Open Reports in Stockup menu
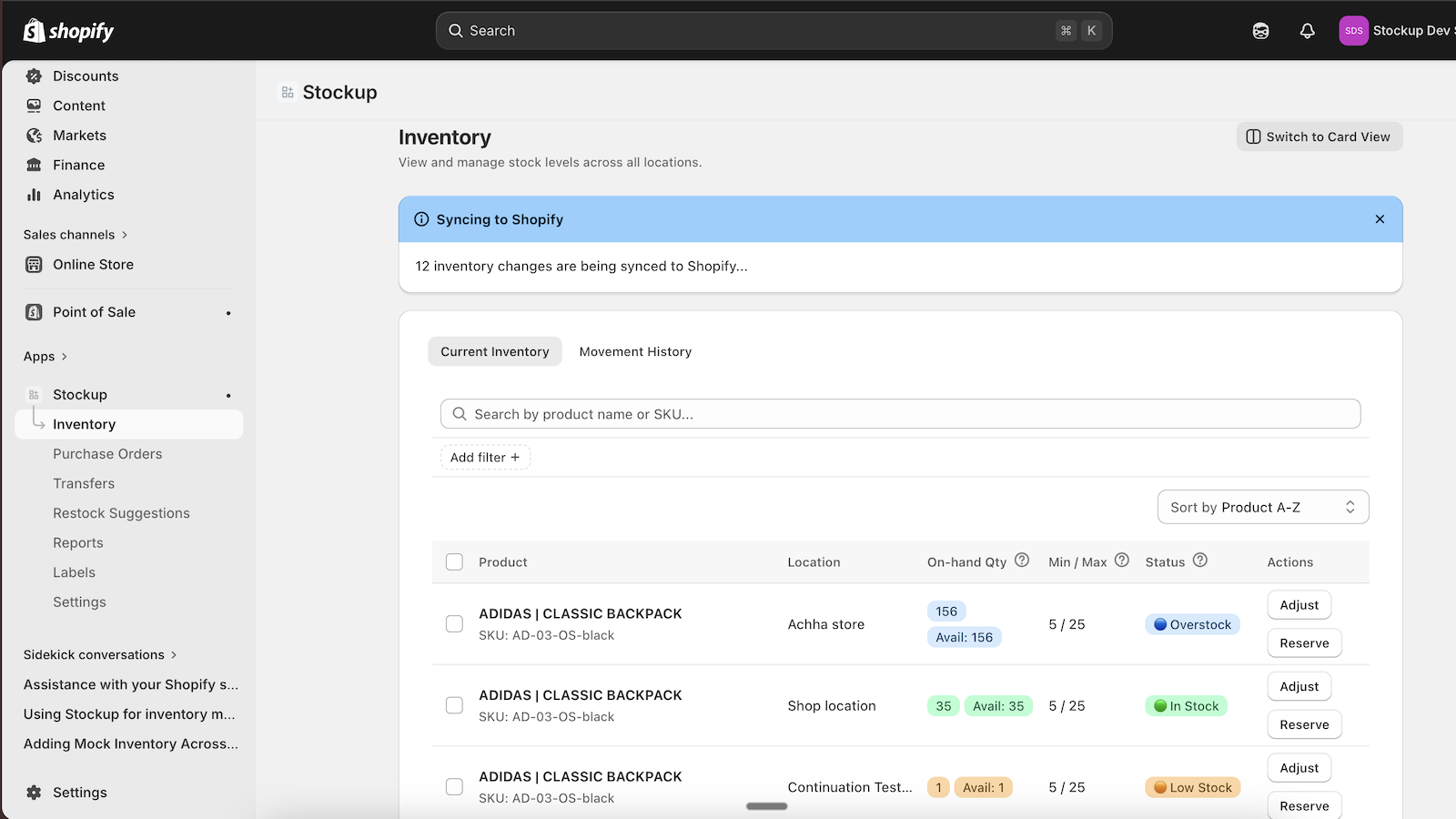1456x819 pixels. click(78, 543)
